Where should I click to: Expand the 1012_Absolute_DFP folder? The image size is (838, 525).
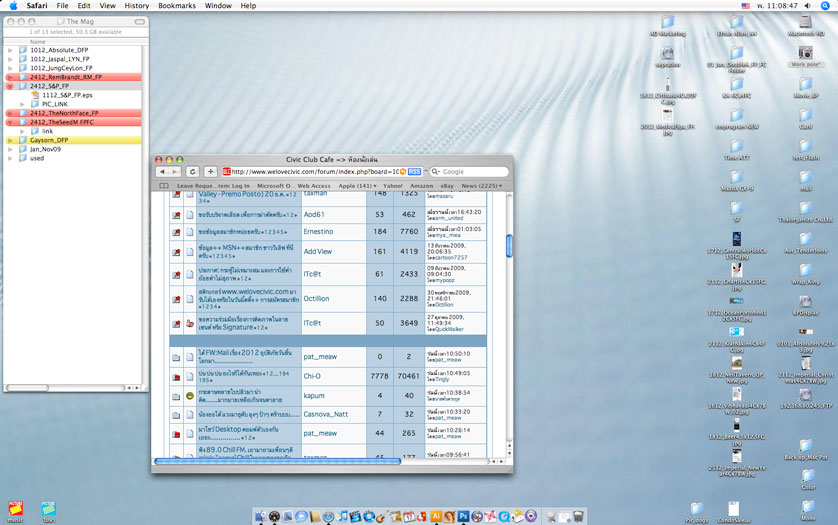point(10,50)
